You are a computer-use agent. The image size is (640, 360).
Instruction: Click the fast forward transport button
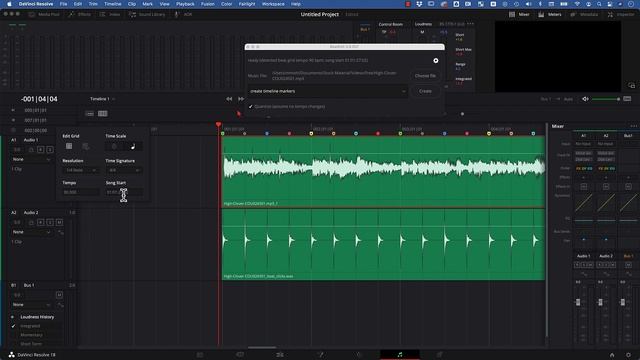(241, 99)
